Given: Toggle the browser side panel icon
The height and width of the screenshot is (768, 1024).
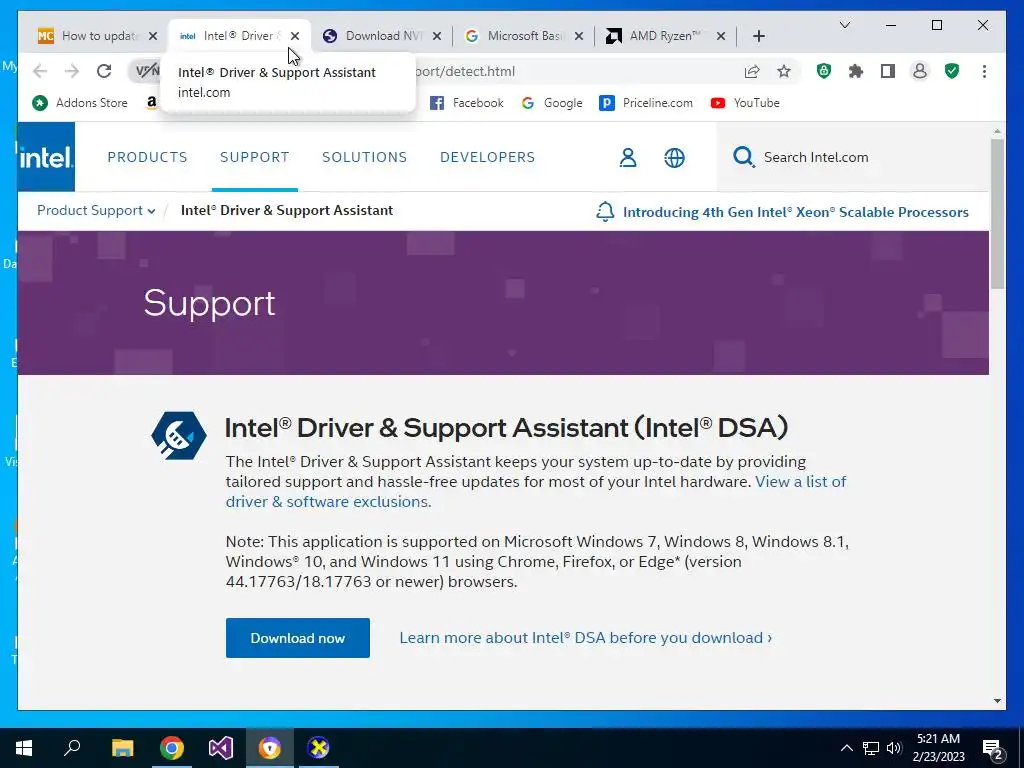Looking at the screenshot, I should 888,71.
